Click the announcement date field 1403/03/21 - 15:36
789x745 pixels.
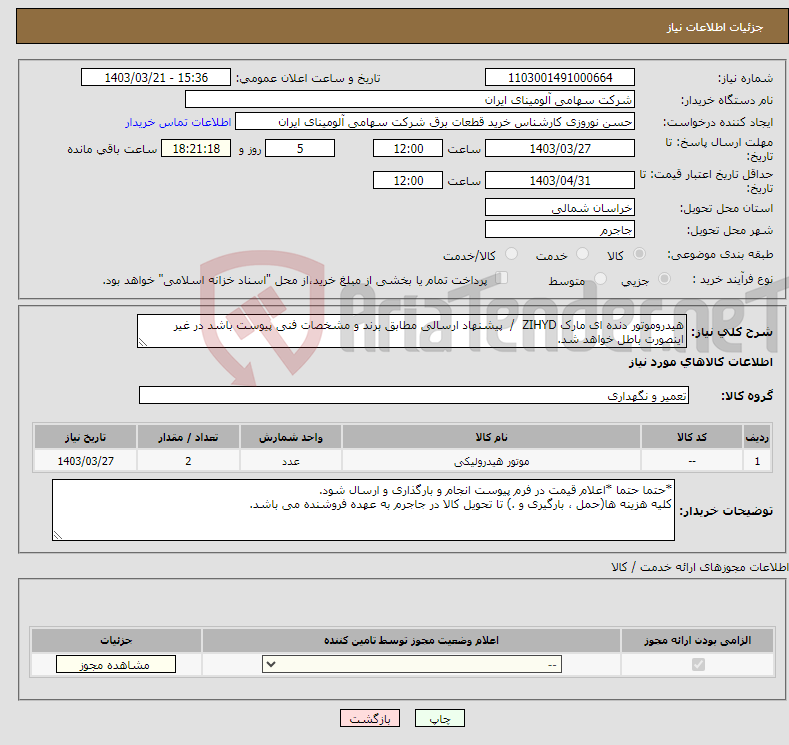156,77
